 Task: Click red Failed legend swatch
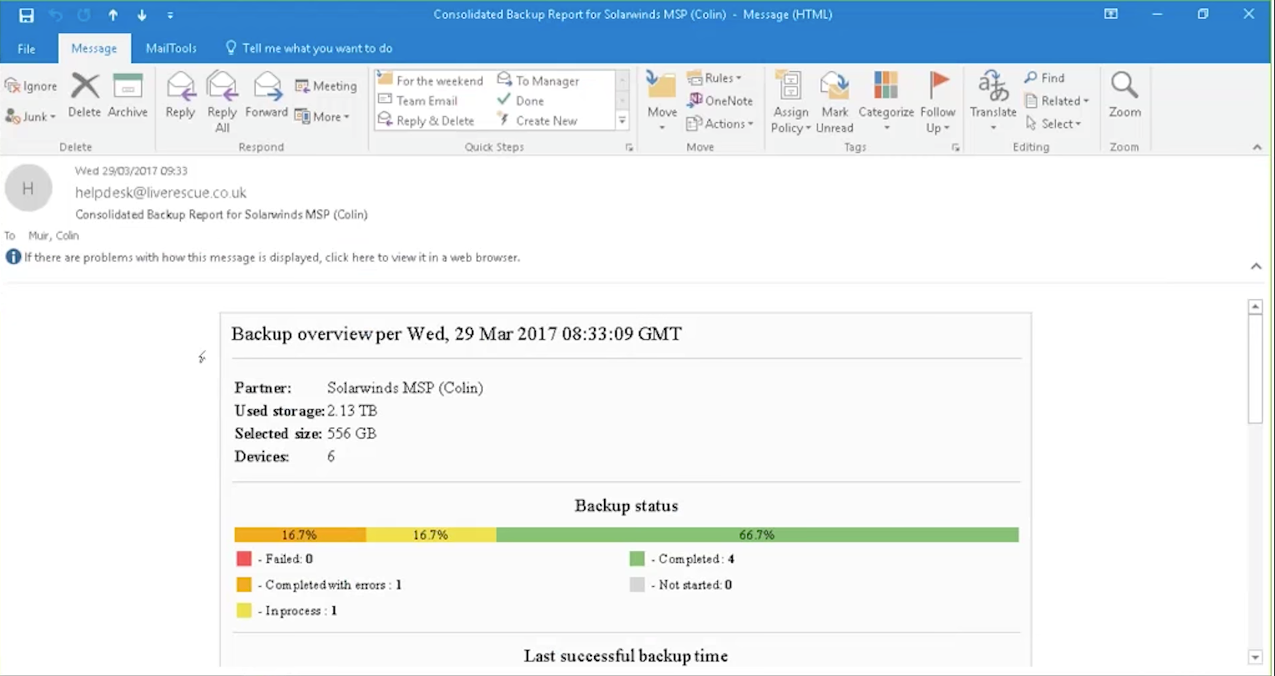point(244,559)
